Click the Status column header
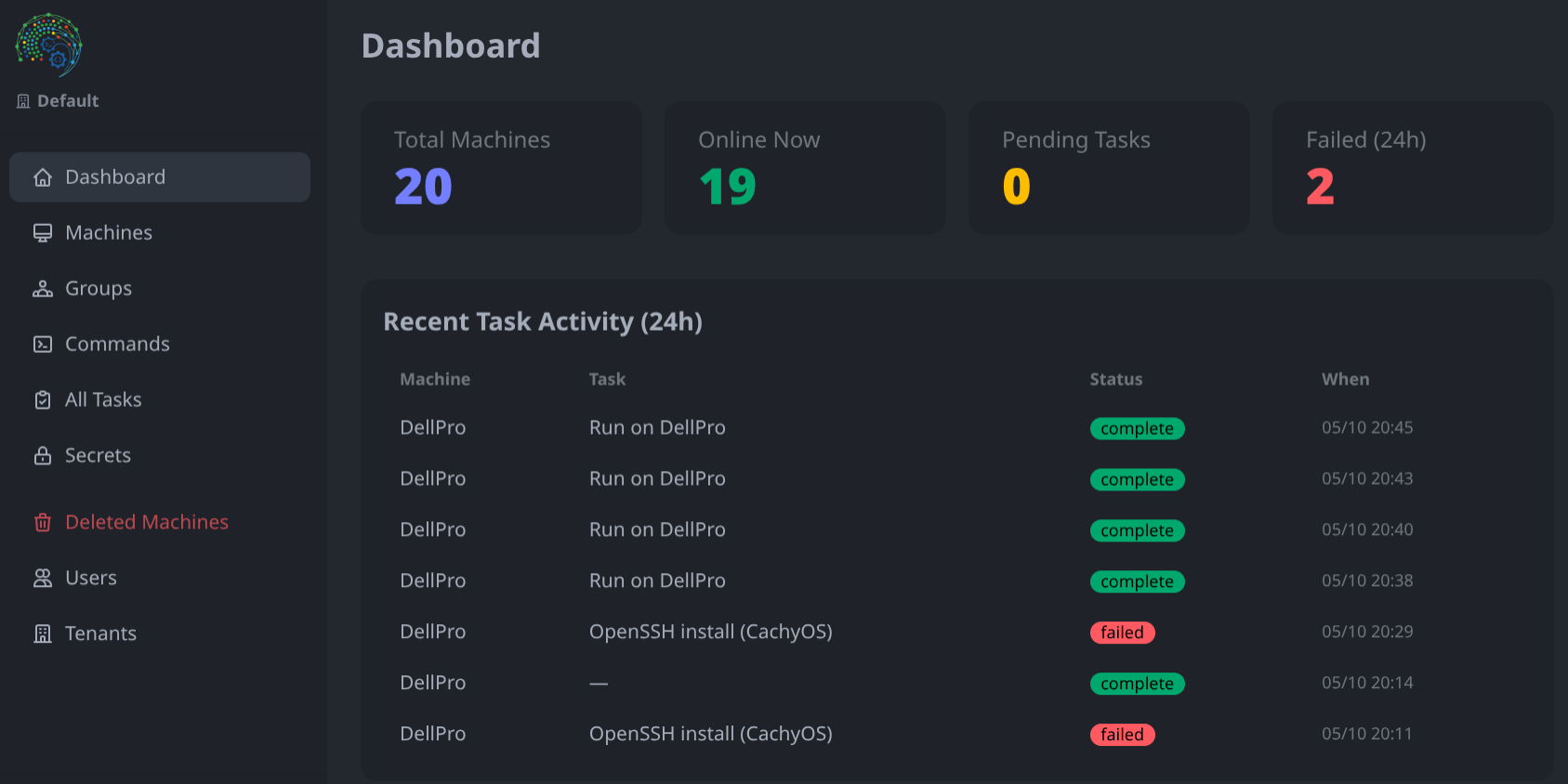The image size is (1568, 784). (x=1116, y=379)
